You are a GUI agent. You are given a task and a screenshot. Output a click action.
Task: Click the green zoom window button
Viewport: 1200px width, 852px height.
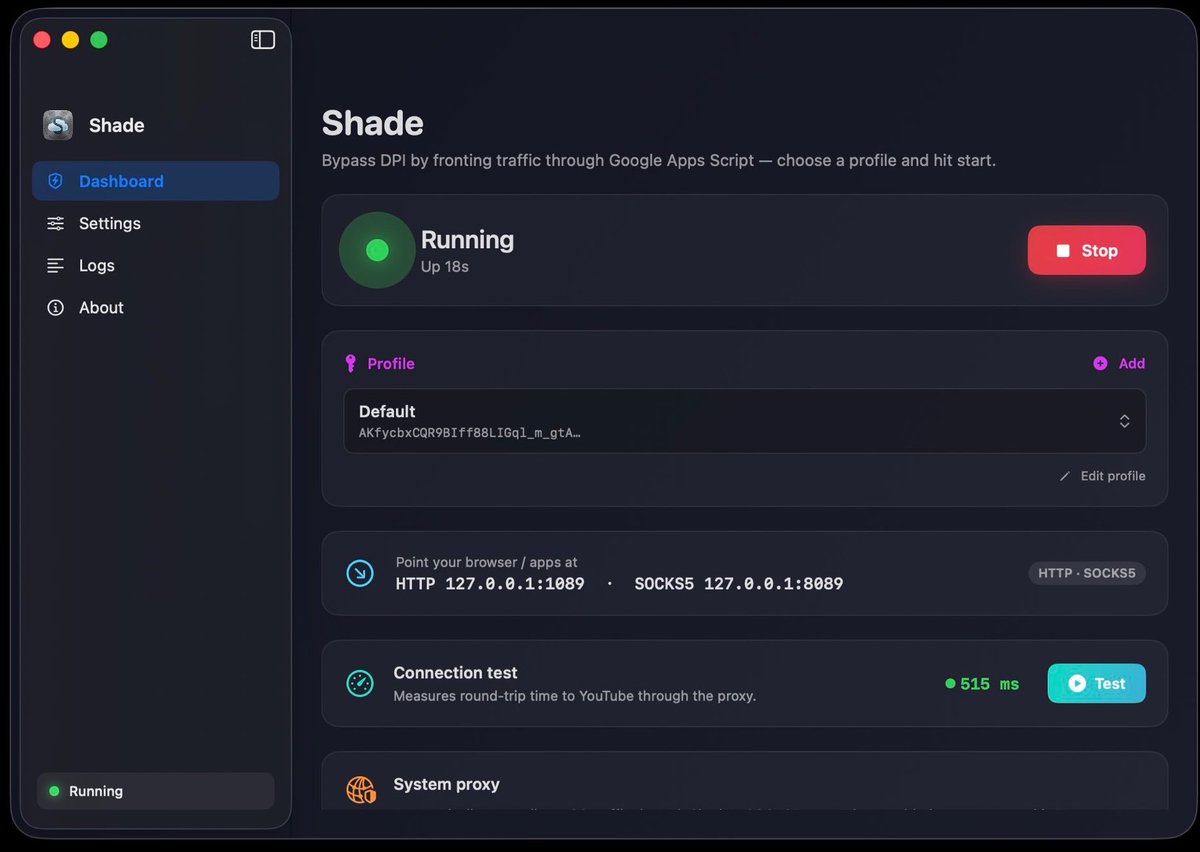[99, 40]
